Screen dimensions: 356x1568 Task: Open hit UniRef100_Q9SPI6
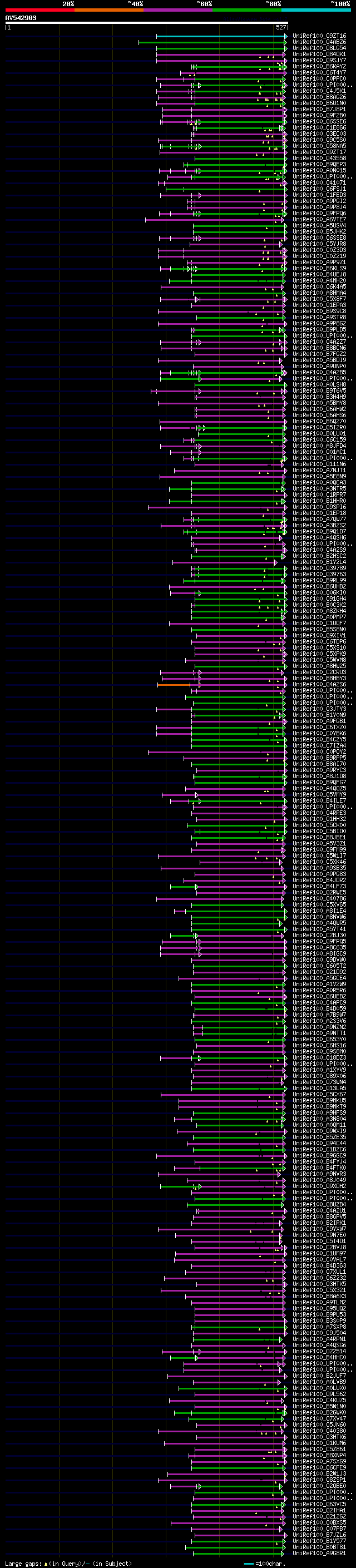[319, 507]
